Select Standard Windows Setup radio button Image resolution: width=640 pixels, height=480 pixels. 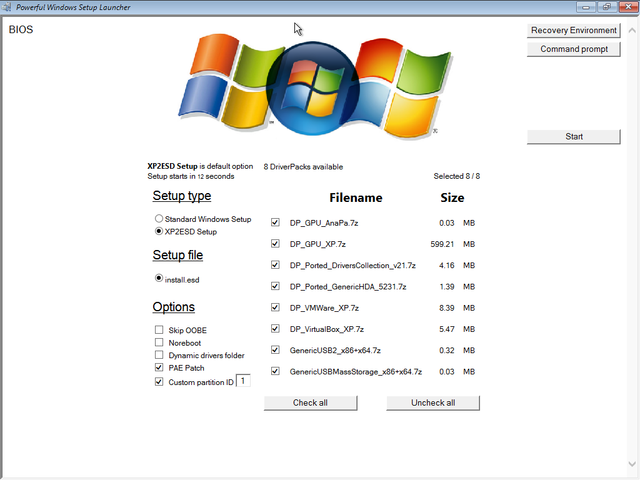pos(159,218)
